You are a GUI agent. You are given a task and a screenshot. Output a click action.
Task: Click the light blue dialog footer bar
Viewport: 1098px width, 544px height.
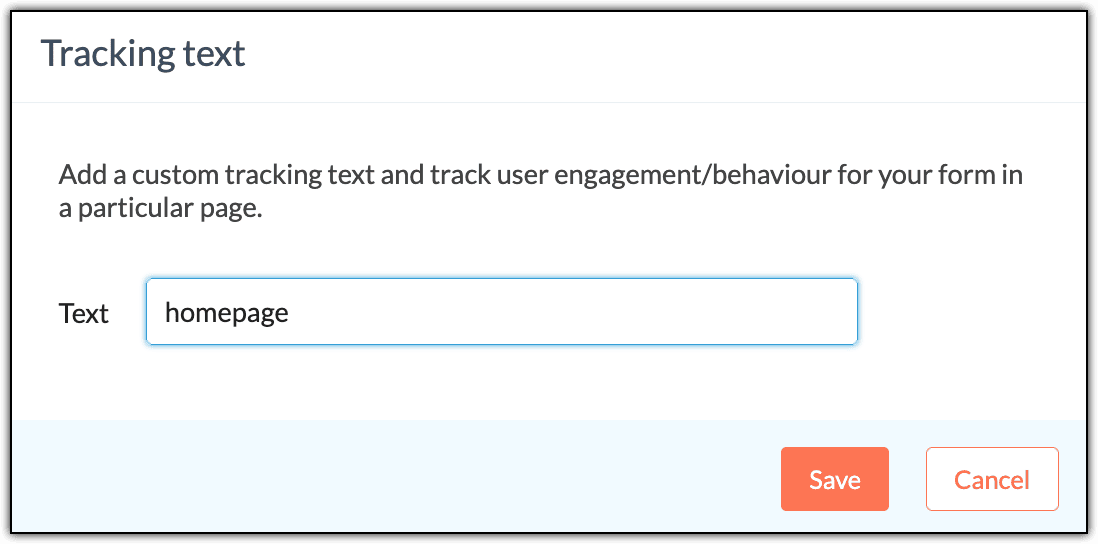[400, 478]
